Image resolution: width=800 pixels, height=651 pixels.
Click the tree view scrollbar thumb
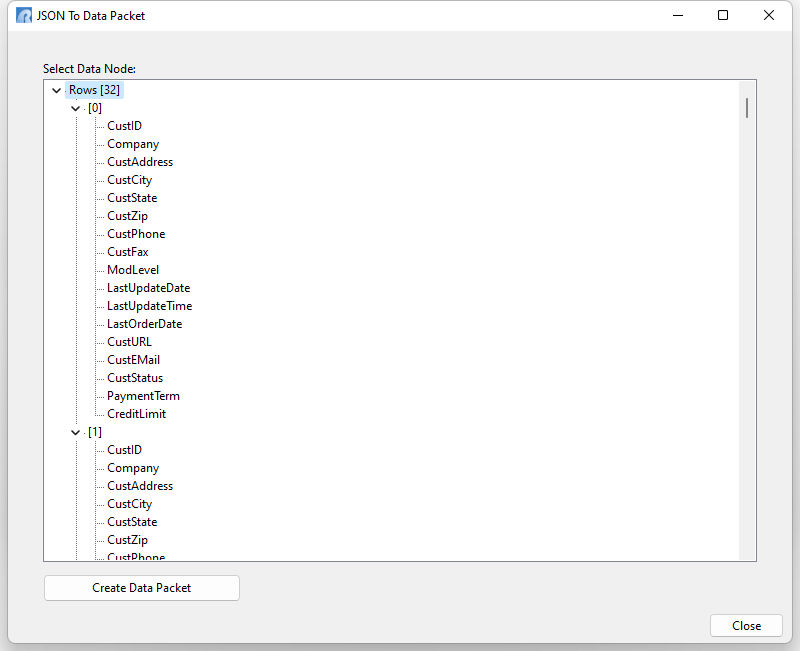click(x=747, y=108)
